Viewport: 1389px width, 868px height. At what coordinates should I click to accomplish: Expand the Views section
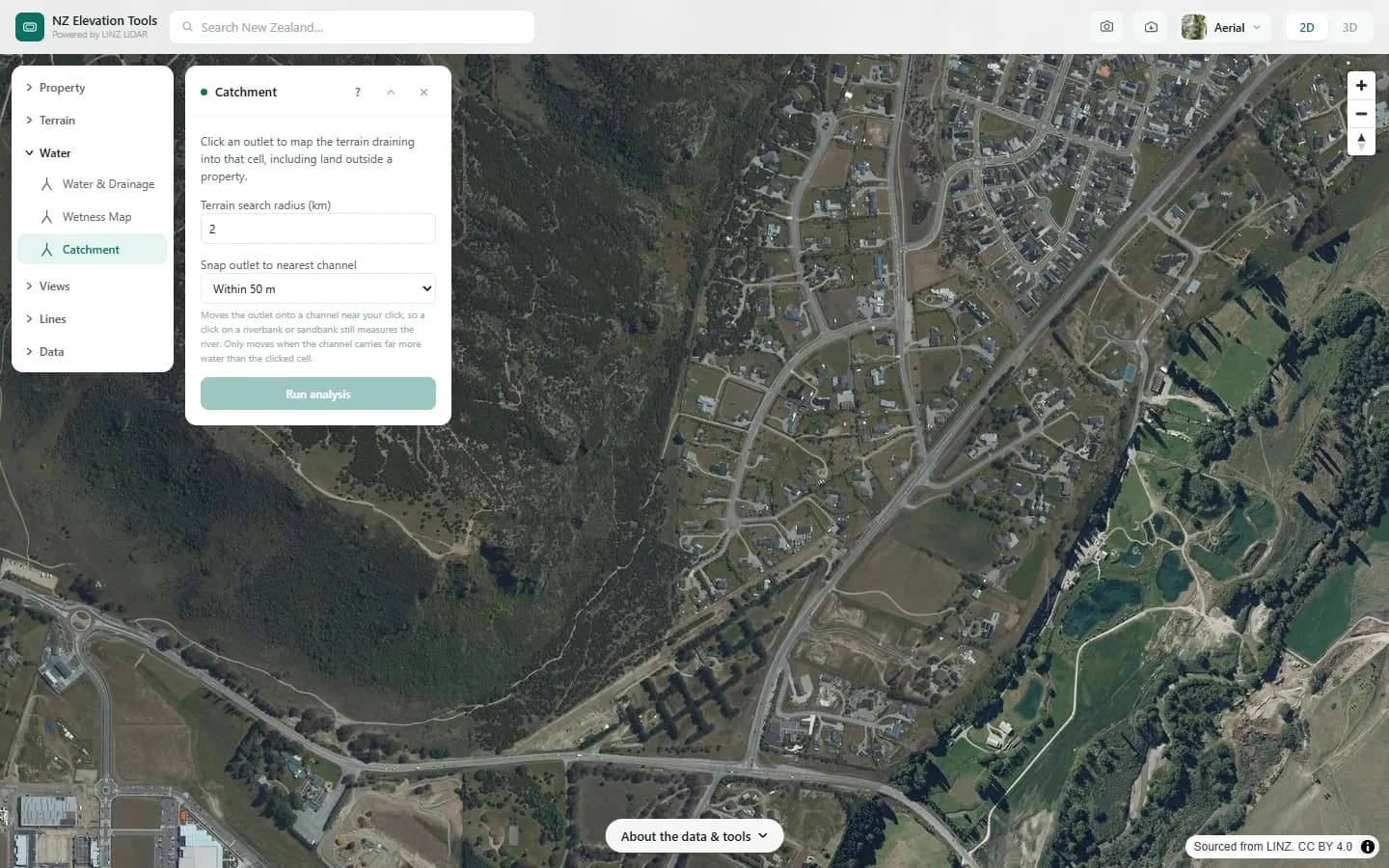pyautogui.click(x=93, y=286)
